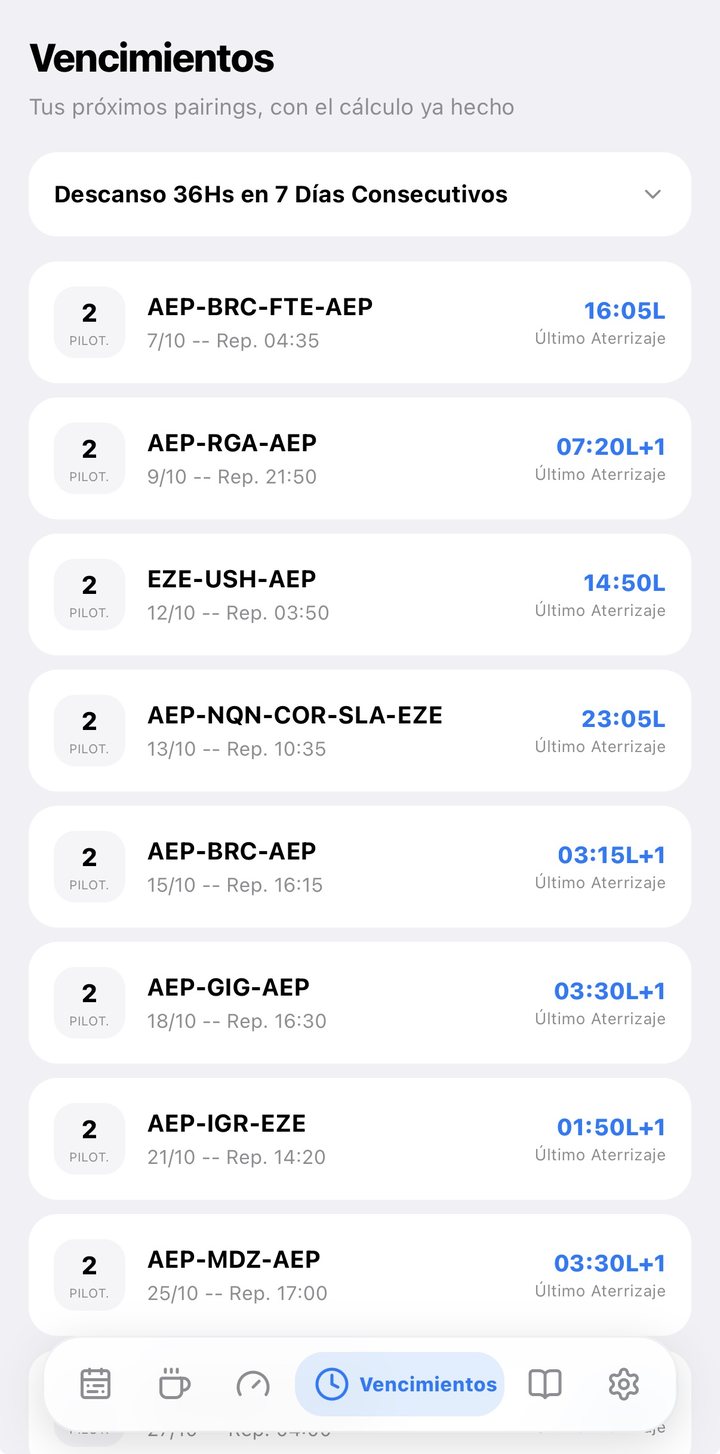This screenshot has width=720, height=1454.
Task: Tap 2 PILOT badge on AEP-BRC-FTE-AEP
Action: [89, 322]
